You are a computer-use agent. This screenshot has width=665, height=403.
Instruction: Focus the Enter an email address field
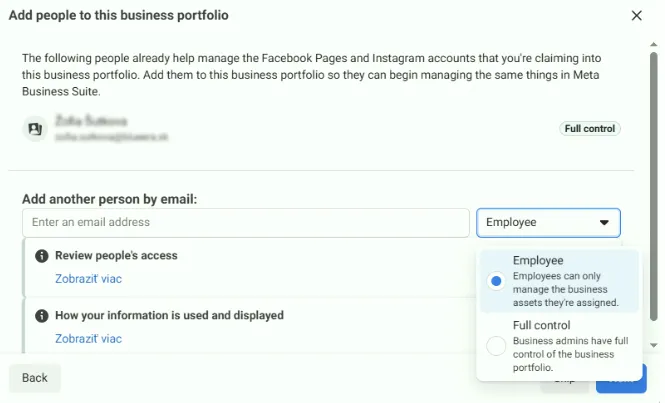(245, 222)
